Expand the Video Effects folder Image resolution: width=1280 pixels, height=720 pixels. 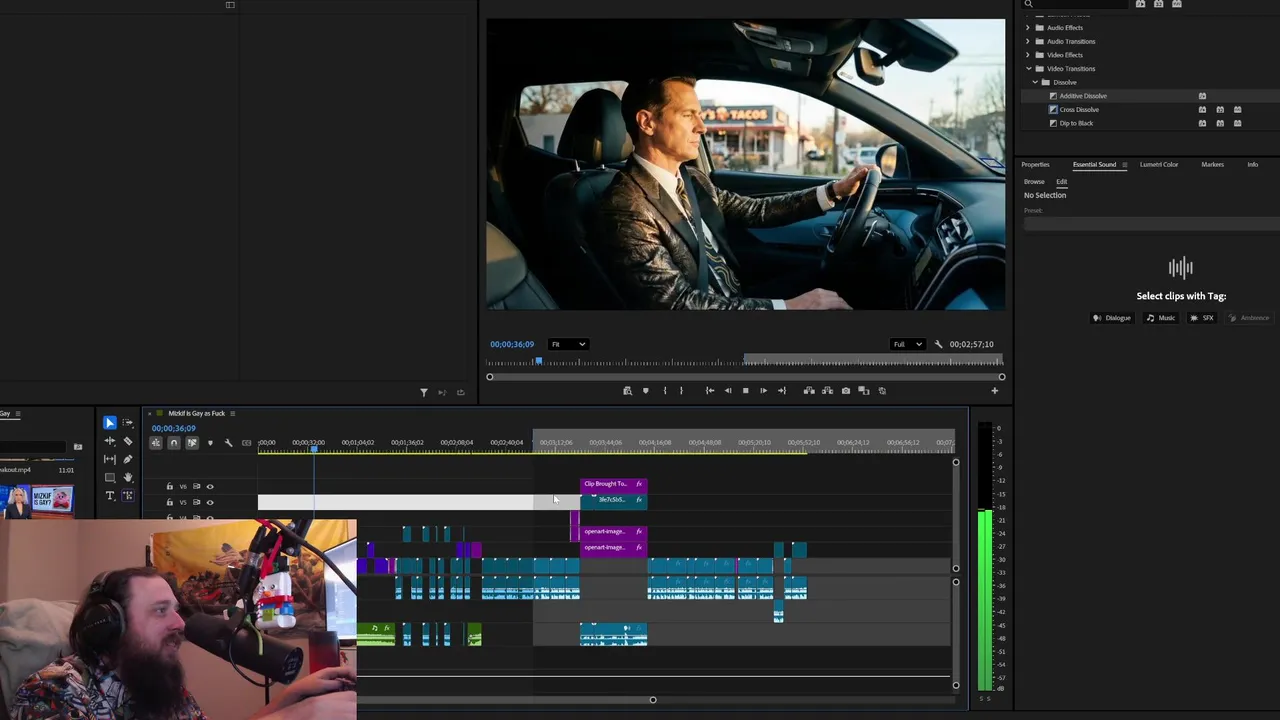pyautogui.click(x=1028, y=55)
